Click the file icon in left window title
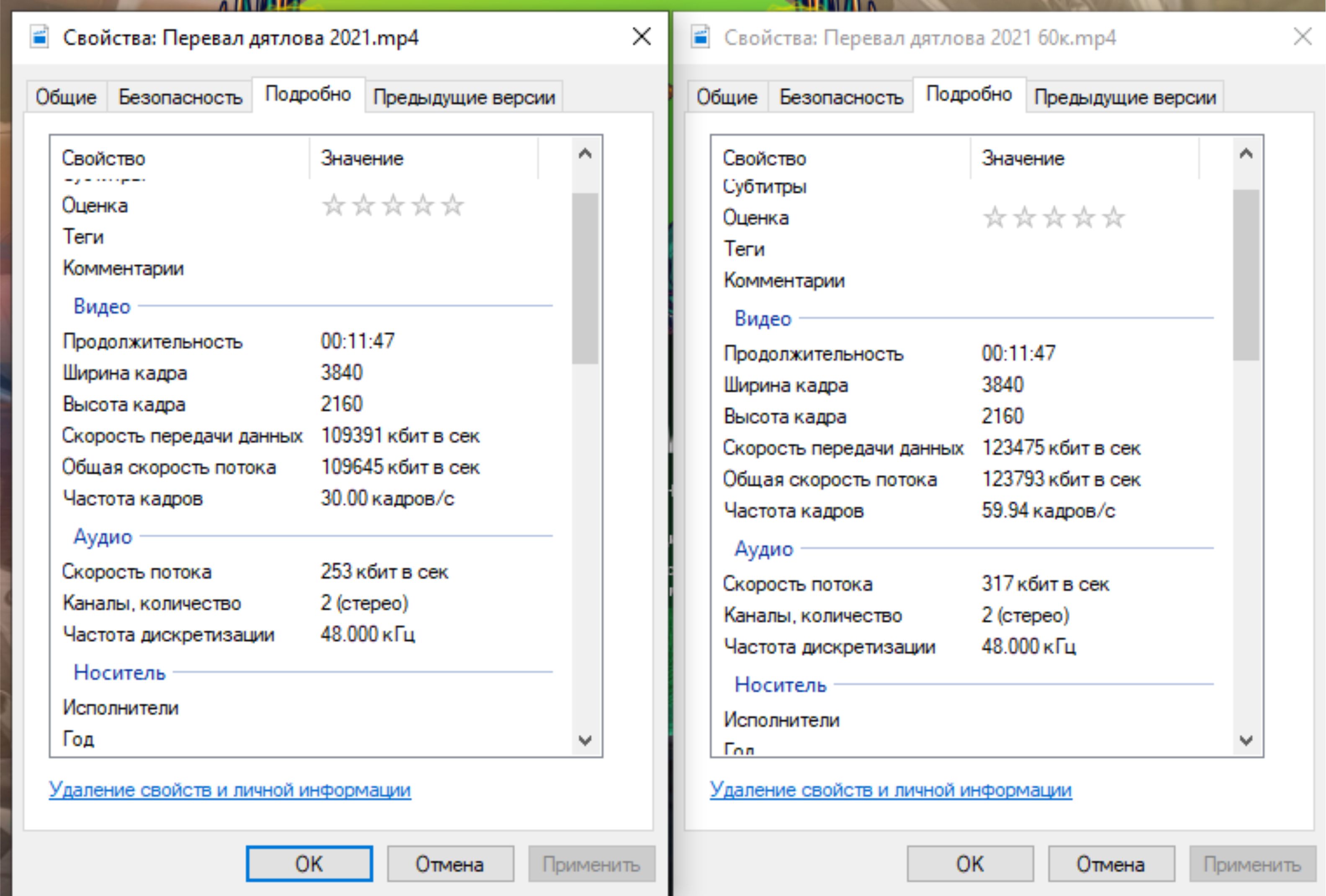 (39, 37)
